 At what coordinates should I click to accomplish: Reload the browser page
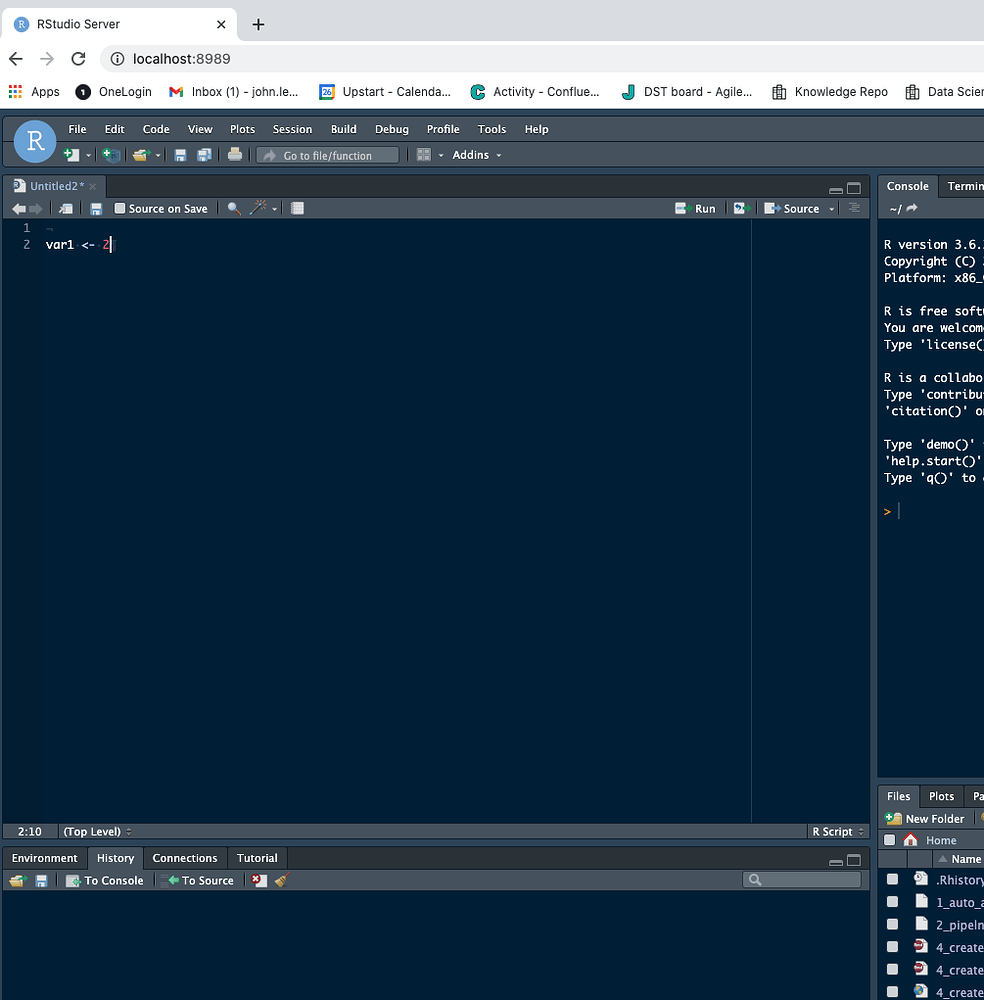78,59
